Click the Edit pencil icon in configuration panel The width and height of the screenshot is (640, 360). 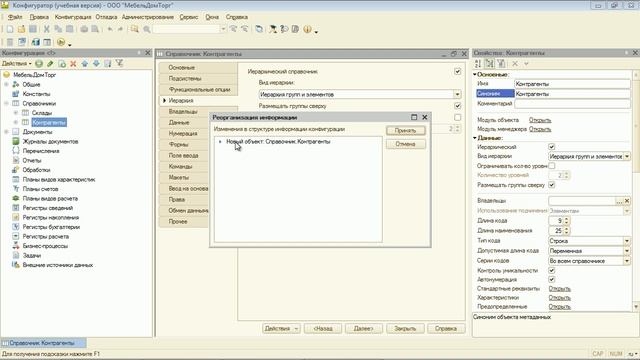click(50, 64)
